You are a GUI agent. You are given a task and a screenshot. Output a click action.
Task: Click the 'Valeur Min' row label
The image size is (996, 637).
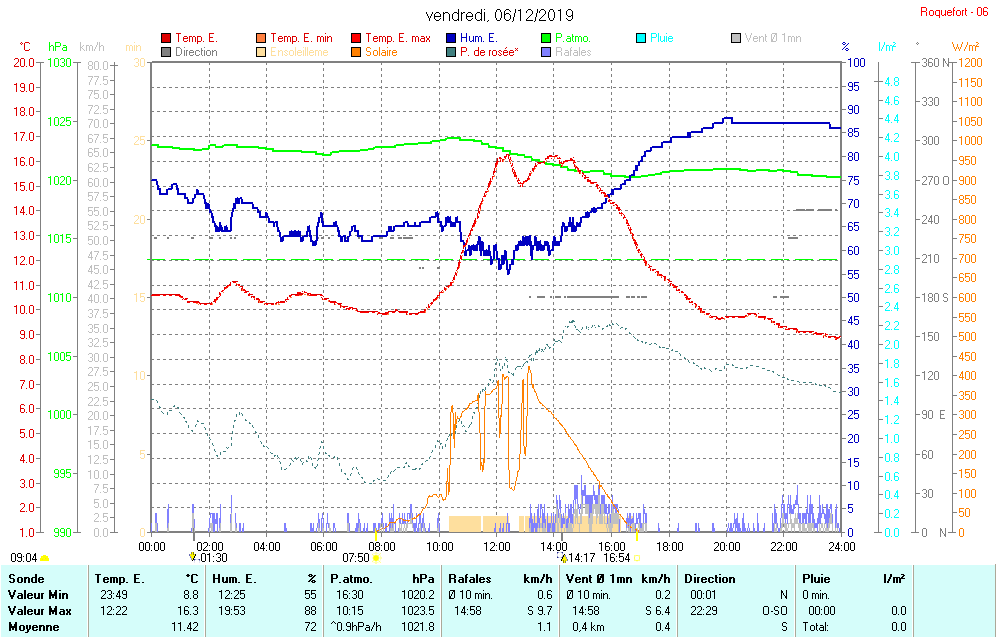click(x=38, y=595)
